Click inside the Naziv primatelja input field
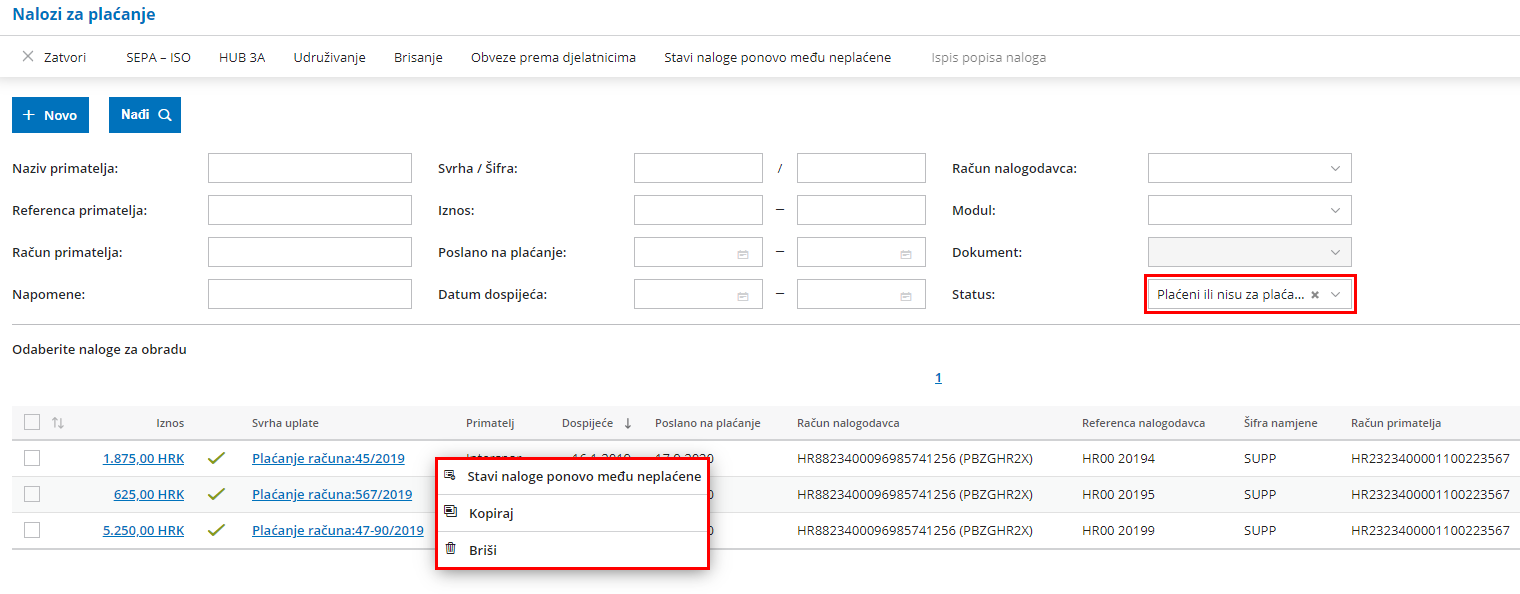Image resolution: width=1520 pixels, height=594 pixels. [309, 167]
